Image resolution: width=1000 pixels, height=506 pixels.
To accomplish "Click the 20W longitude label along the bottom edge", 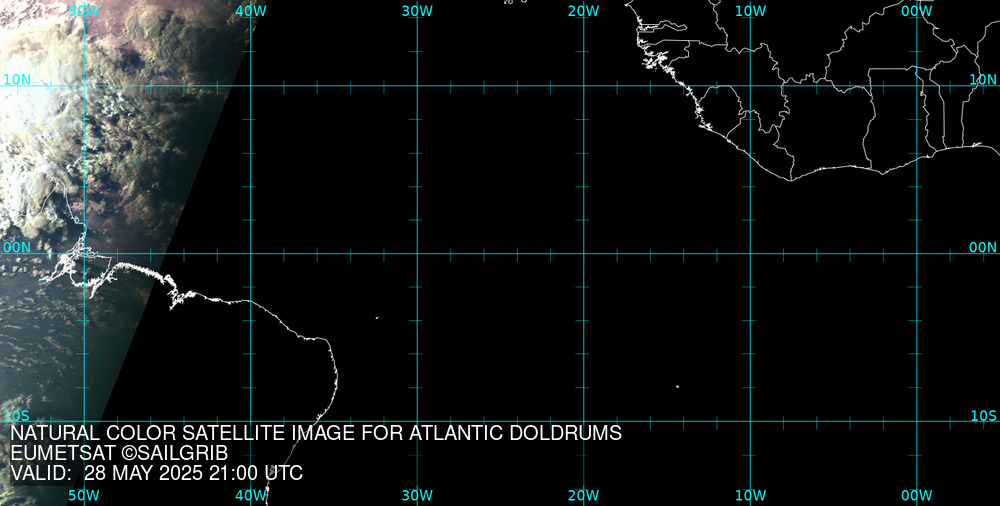I will click(584, 496).
